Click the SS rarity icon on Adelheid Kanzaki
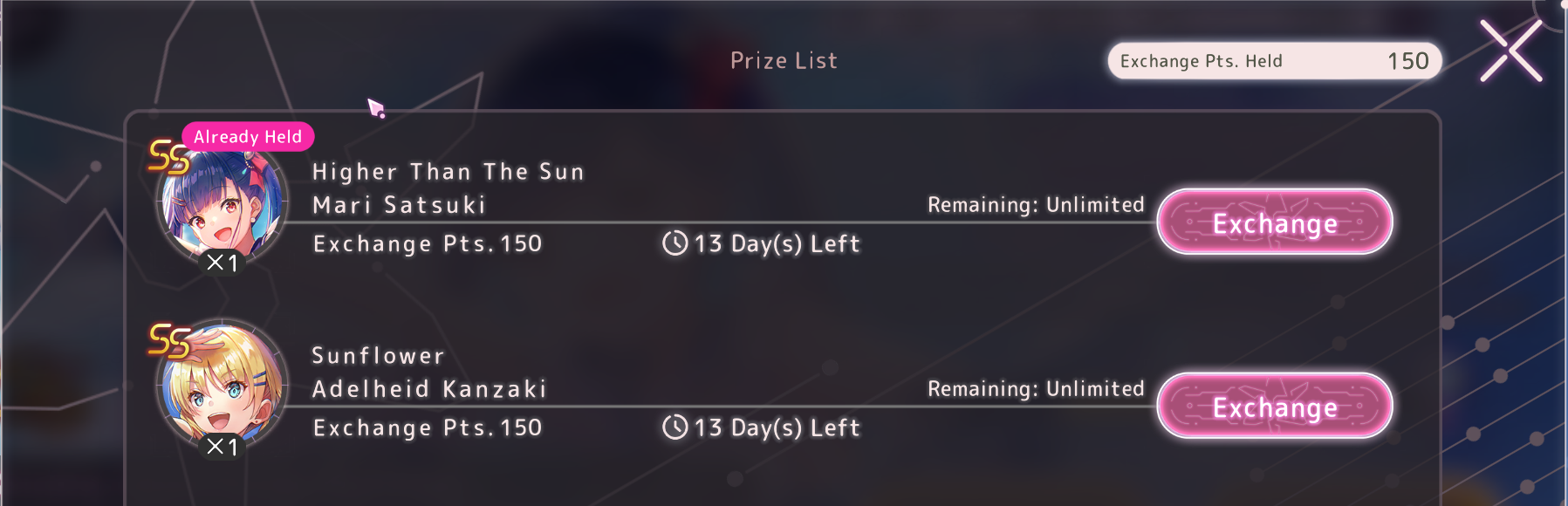 click(168, 341)
